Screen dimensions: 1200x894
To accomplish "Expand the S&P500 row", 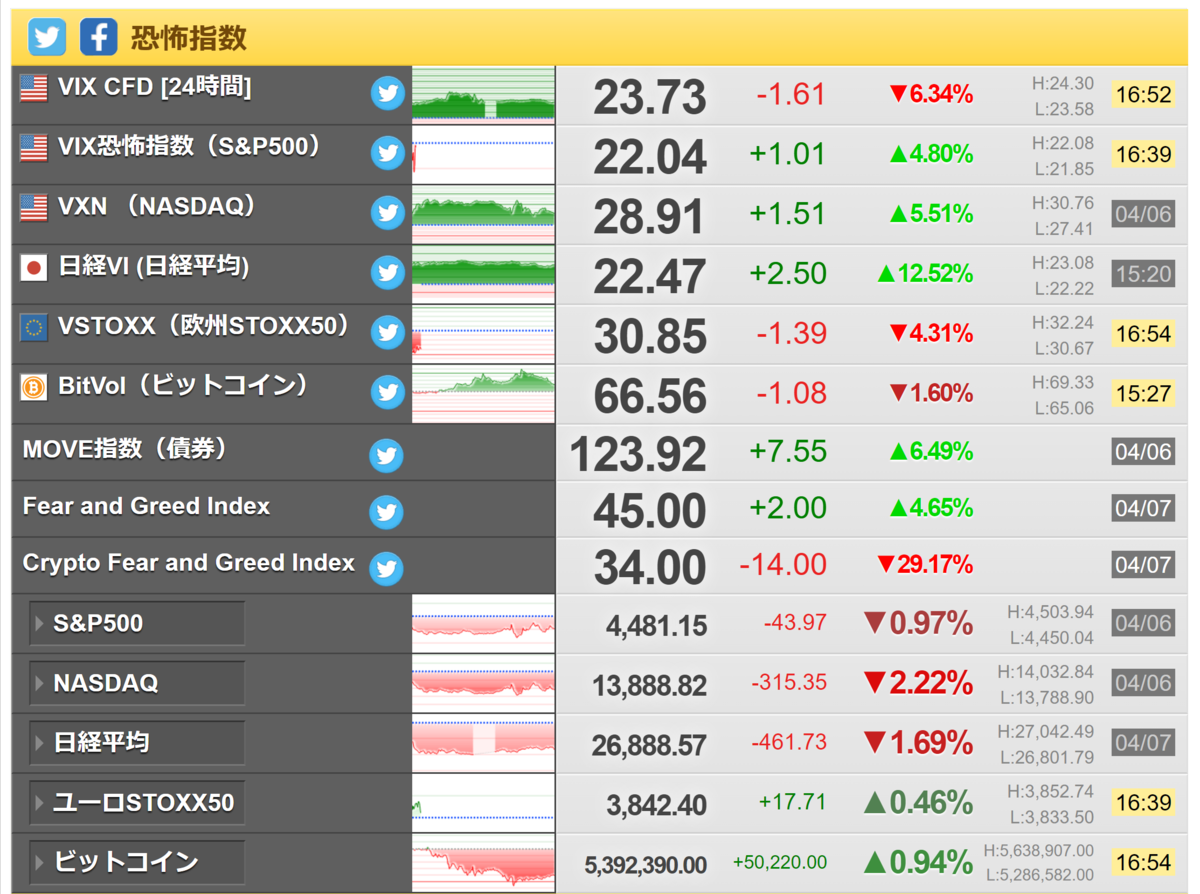I will pos(137,623).
